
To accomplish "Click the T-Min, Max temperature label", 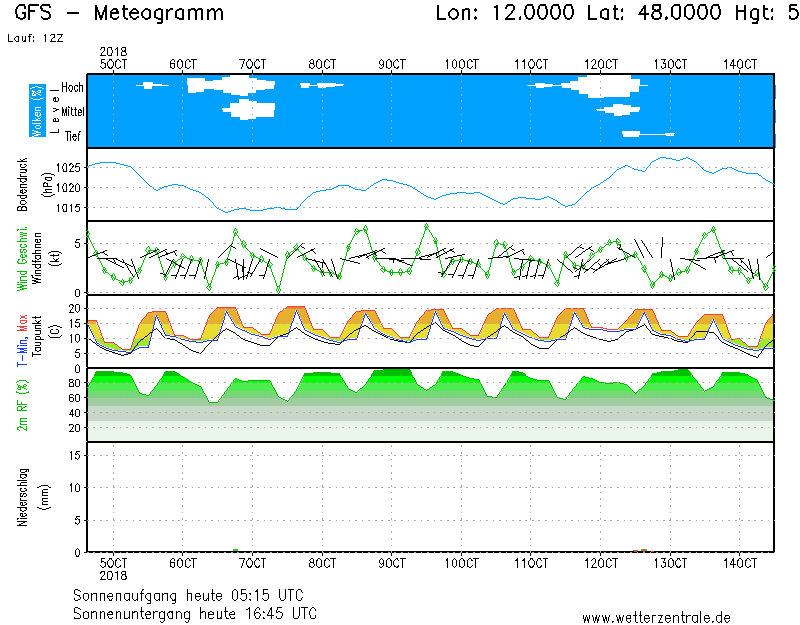I will (22, 331).
